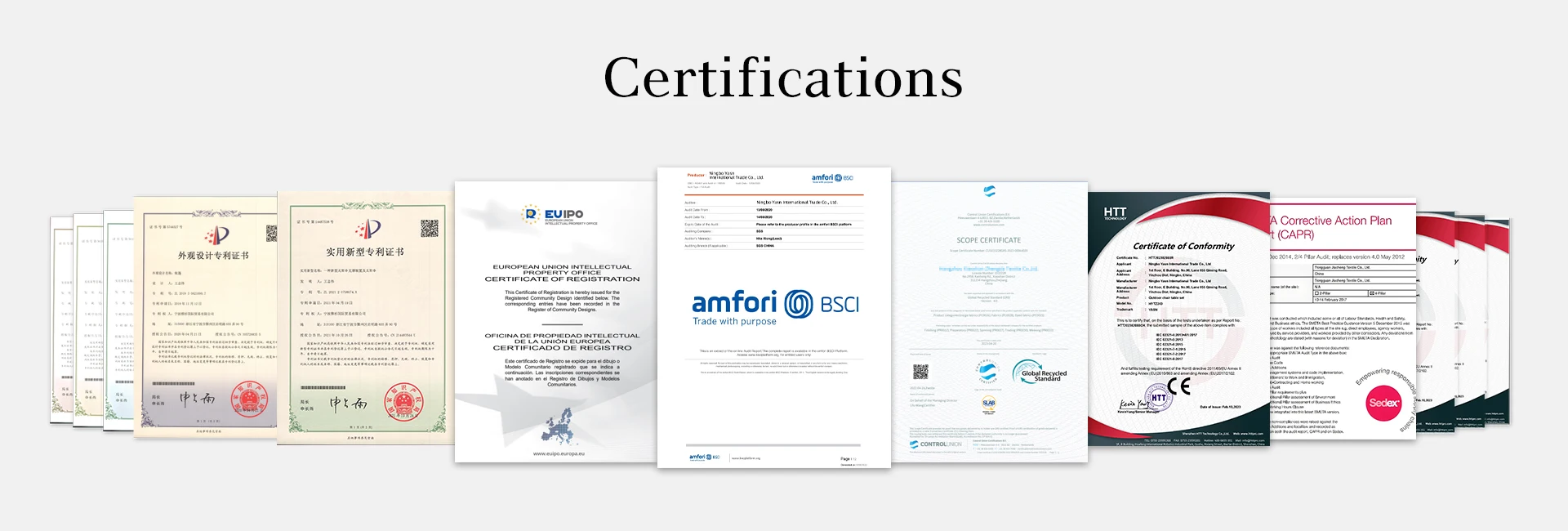
Task: Click the EUIPO logo on certificate
Action: pyautogui.click(x=560, y=215)
